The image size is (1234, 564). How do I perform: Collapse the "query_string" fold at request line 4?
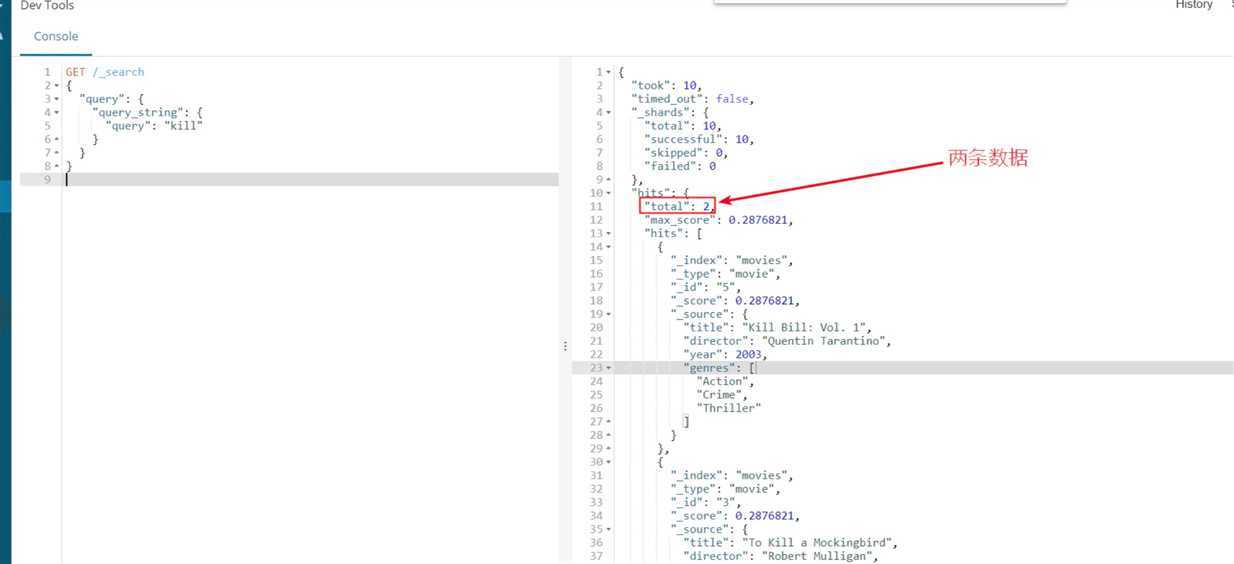[x=57, y=113]
